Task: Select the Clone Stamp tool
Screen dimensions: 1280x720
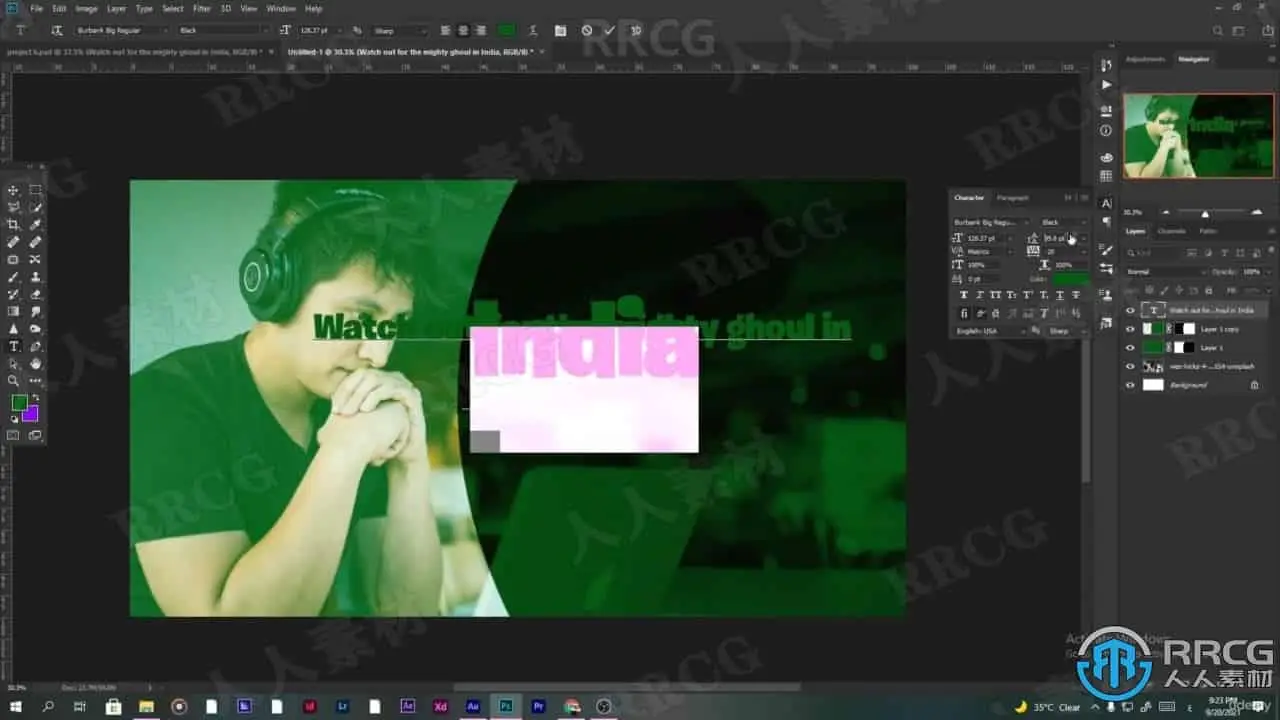Action: (x=36, y=277)
